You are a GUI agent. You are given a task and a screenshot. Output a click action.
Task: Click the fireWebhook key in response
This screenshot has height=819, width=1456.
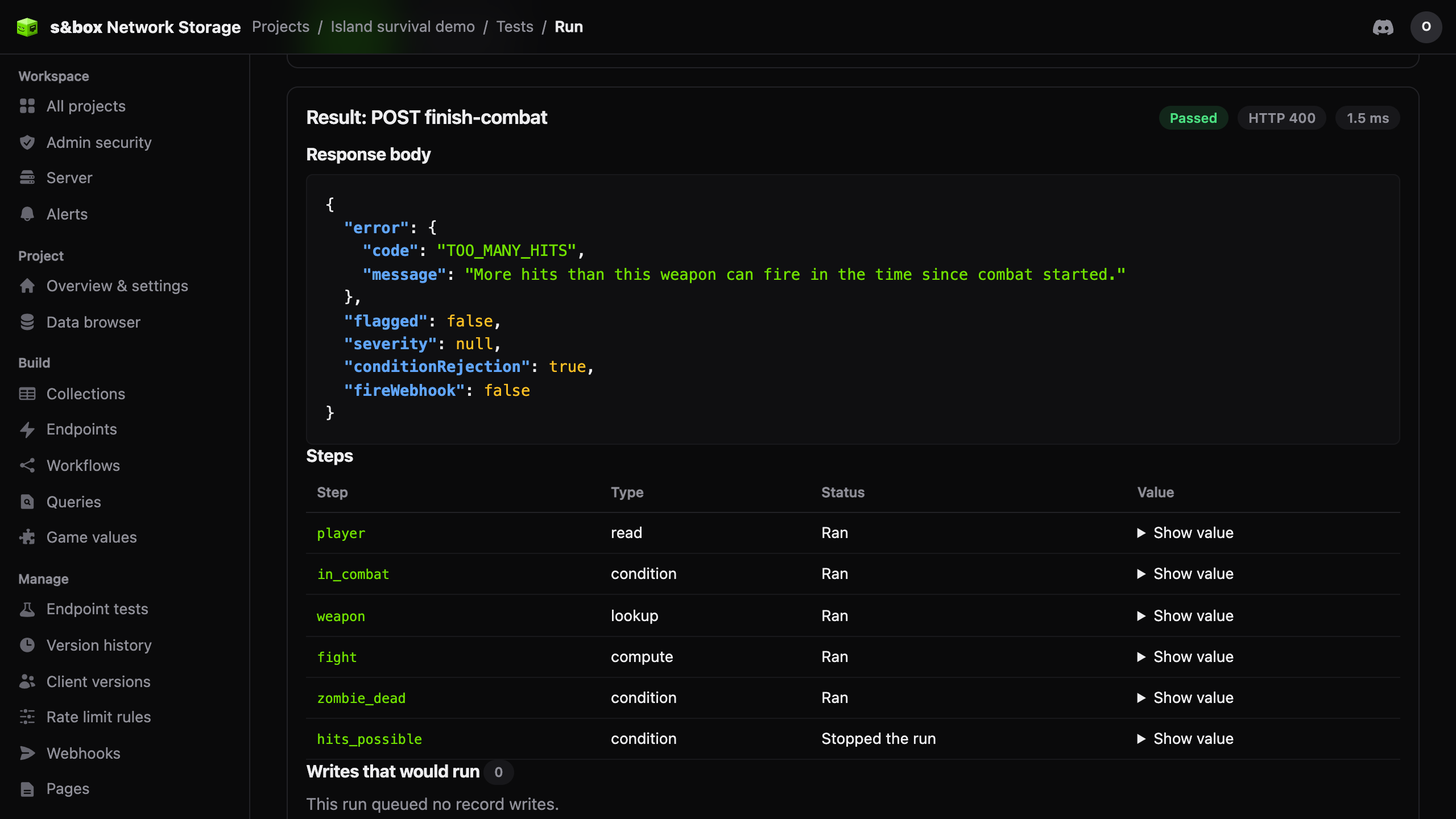pos(405,391)
